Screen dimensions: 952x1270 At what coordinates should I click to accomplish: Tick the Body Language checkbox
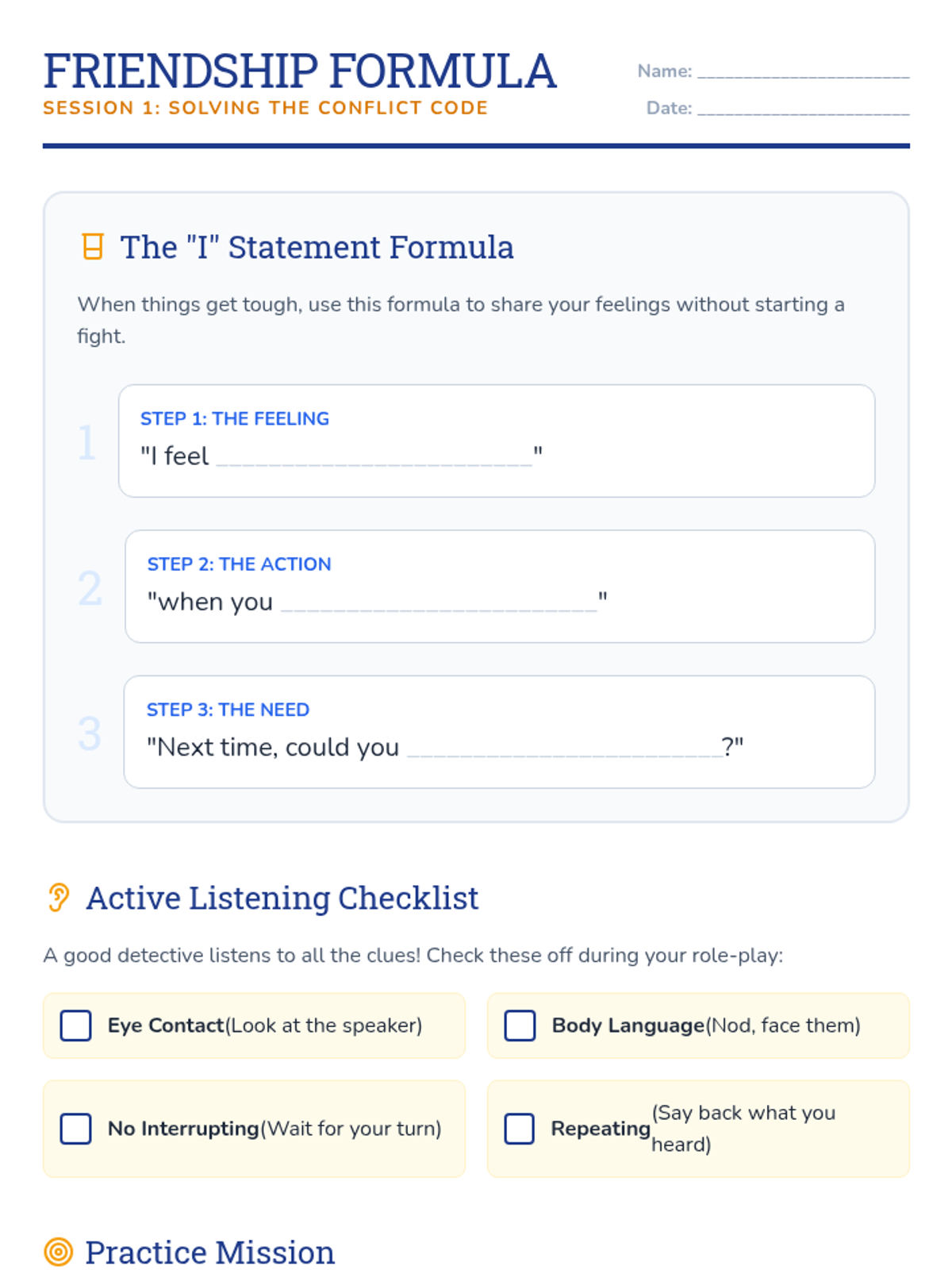520,1026
